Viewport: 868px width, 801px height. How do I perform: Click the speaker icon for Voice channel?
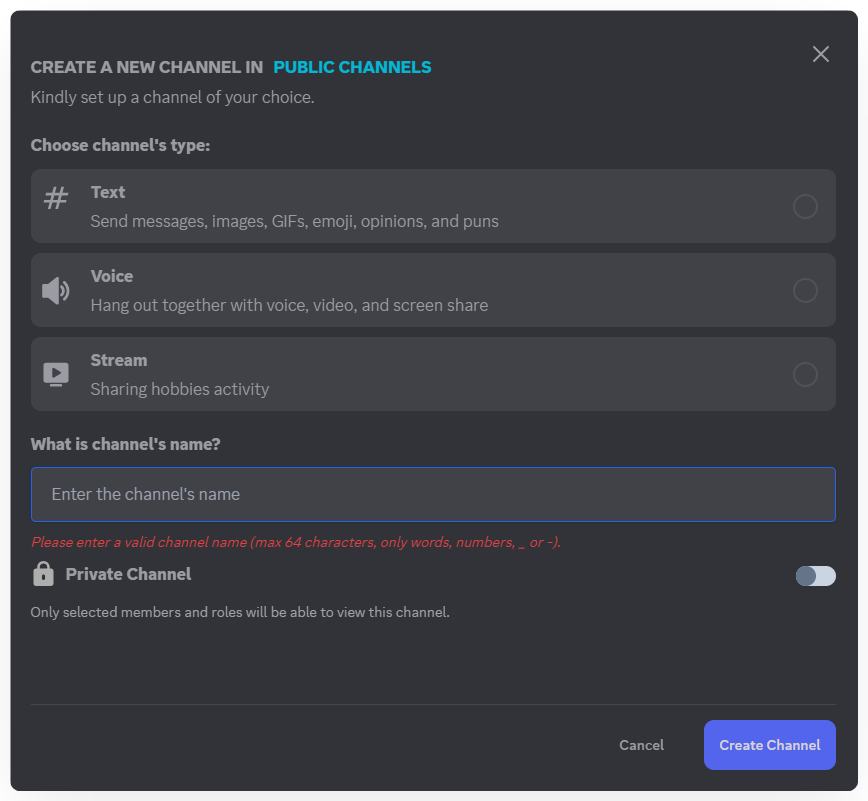[x=56, y=291]
